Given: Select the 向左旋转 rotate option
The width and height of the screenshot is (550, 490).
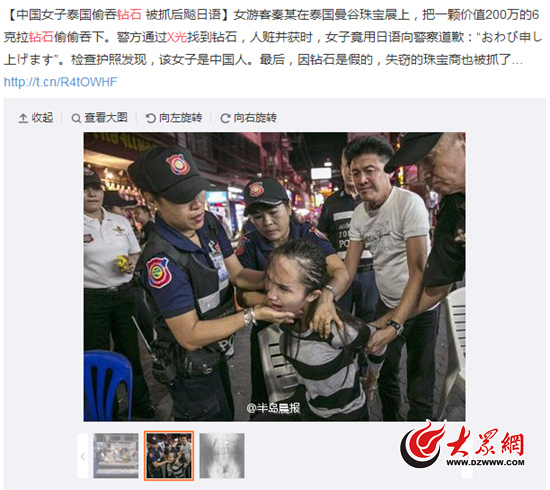Looking at the screenshot, I should point(181,118).
